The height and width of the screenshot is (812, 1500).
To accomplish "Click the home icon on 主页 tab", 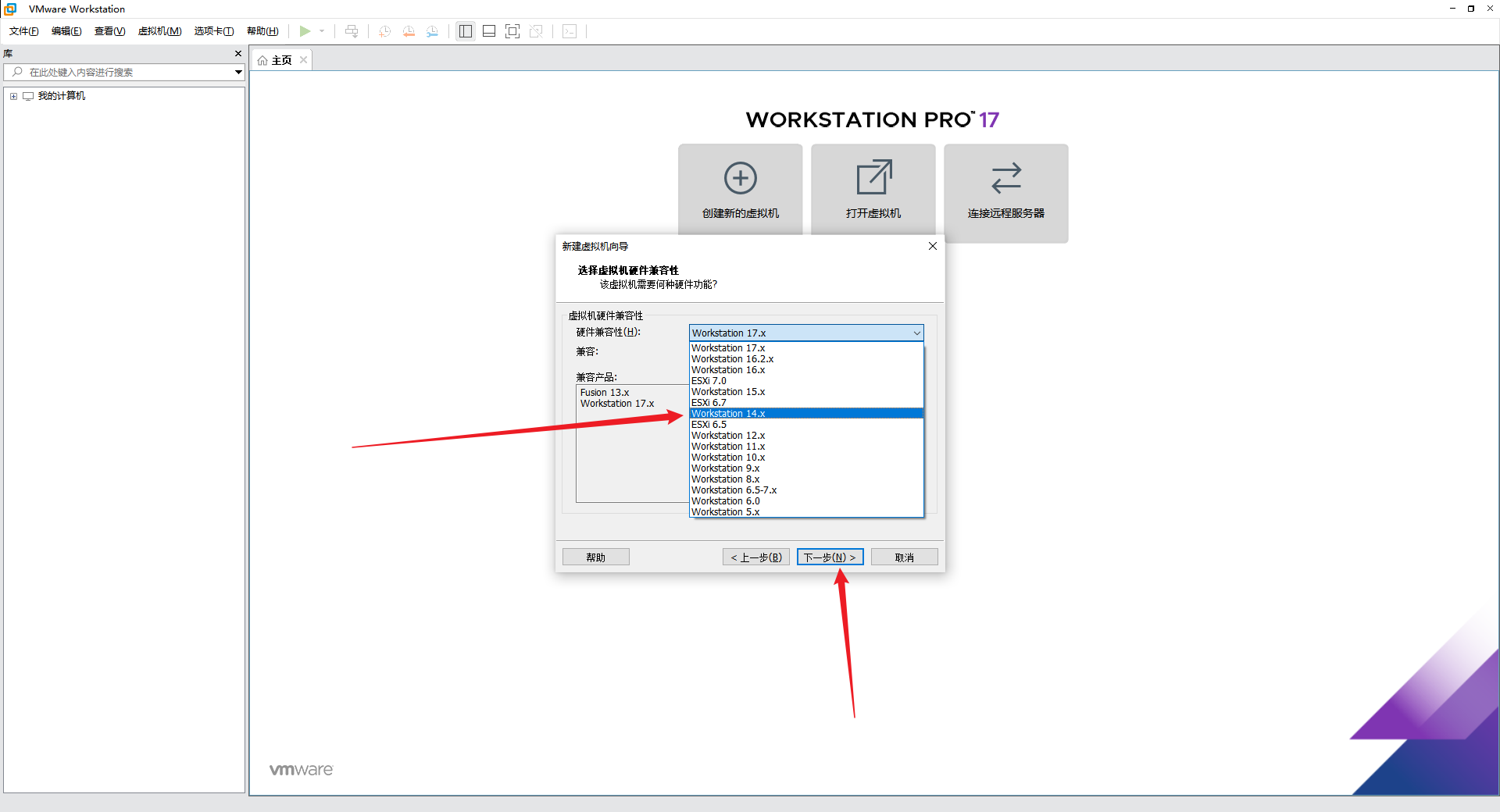I will pyautogui.click(x=262, y=60).
